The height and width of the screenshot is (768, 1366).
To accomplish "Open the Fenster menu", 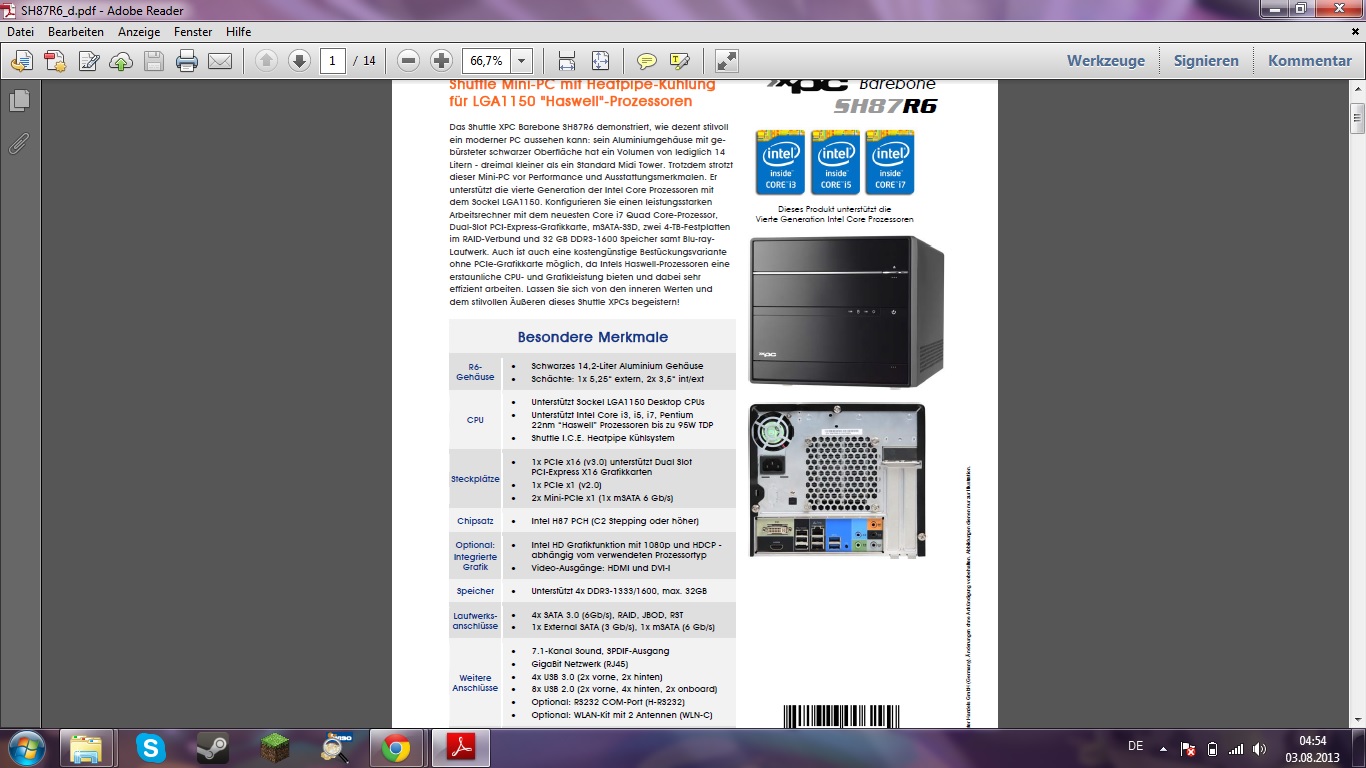I will point(193,32).
